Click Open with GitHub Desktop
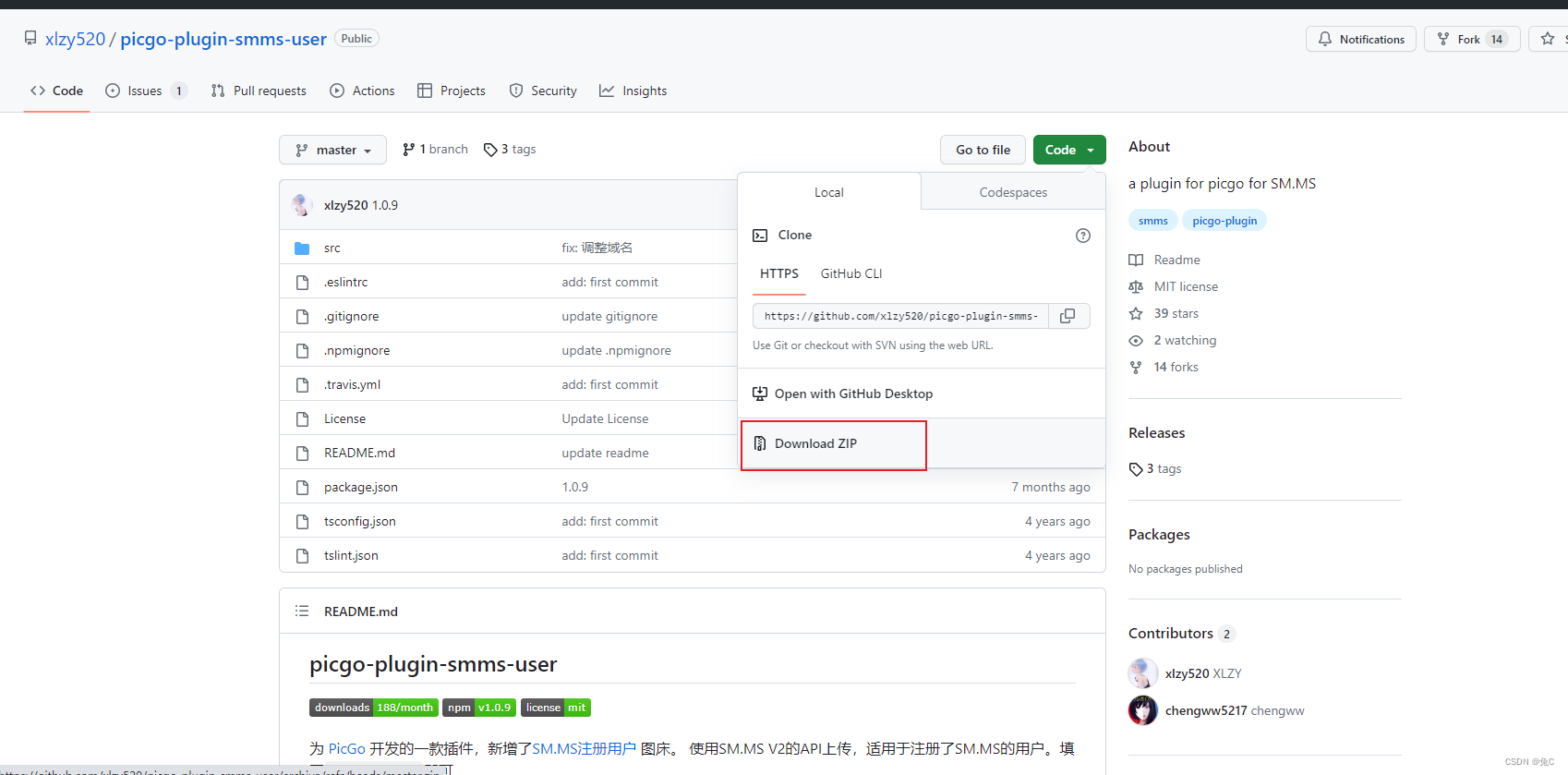 tap(853, 394)
